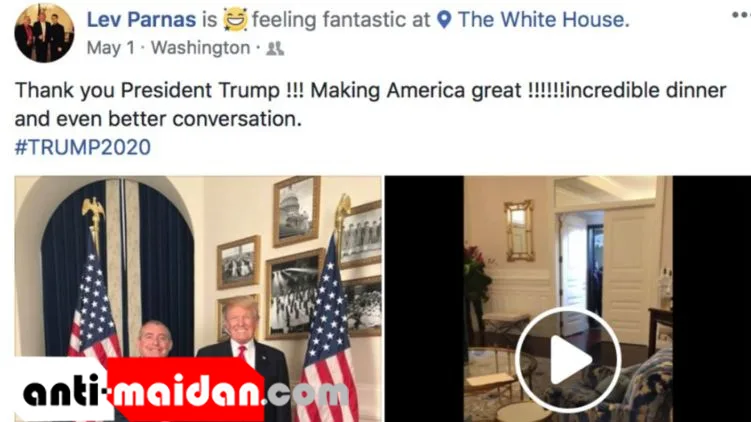The image size is (751, 422).
Task: Click the friends audience privacy icon
Action: pos(275,48)
